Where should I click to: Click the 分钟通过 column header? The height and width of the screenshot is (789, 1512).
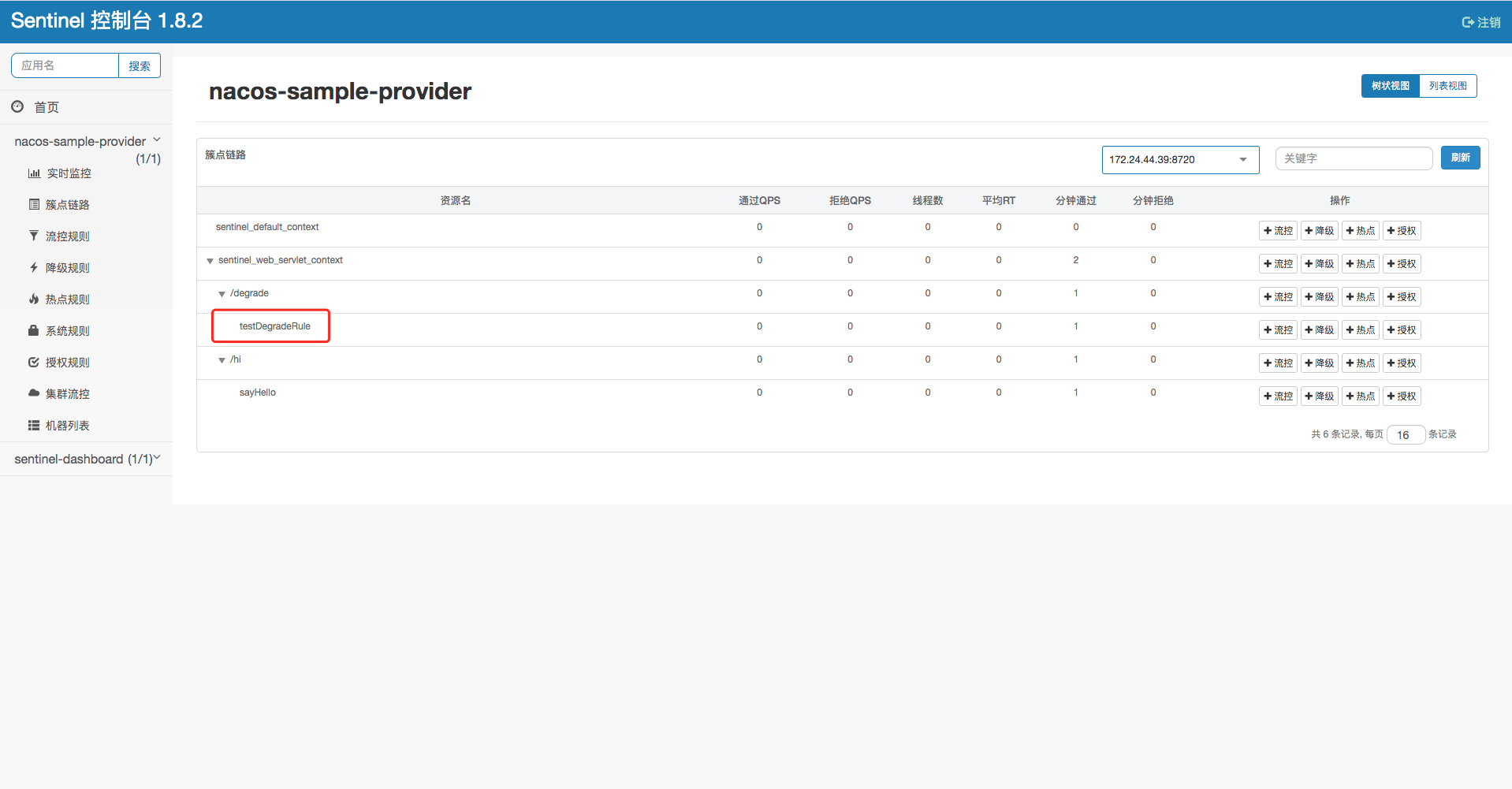(1076, 200)
